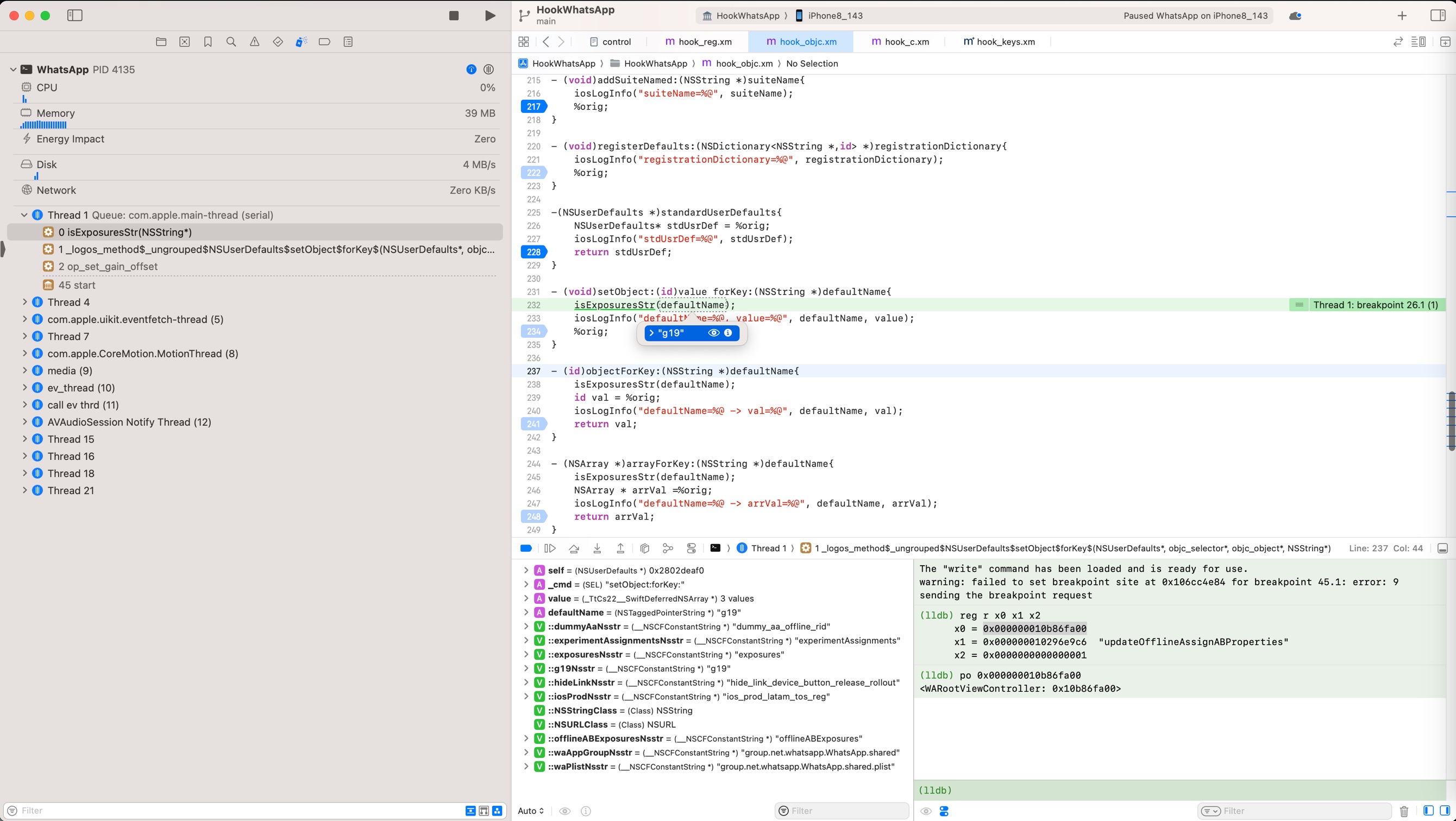Image resolution: width=1456 pixels, height=821 pixels.
Task: Toggle the disabled breakpoint on line 222
Action: coord(533,173)
